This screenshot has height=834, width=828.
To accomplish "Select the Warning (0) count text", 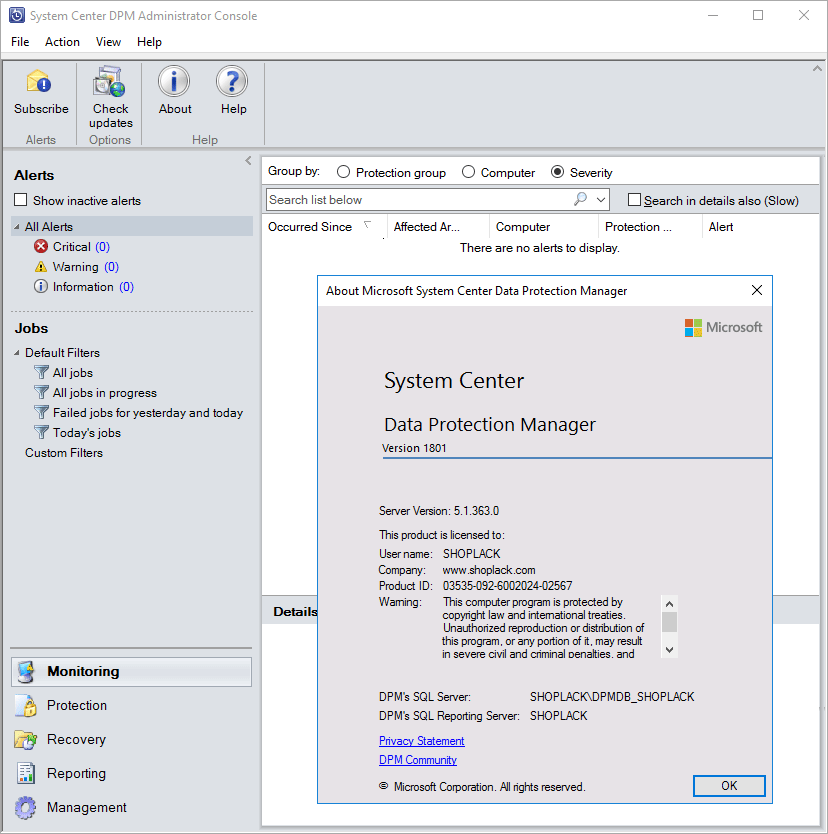I will pos(112,266).
